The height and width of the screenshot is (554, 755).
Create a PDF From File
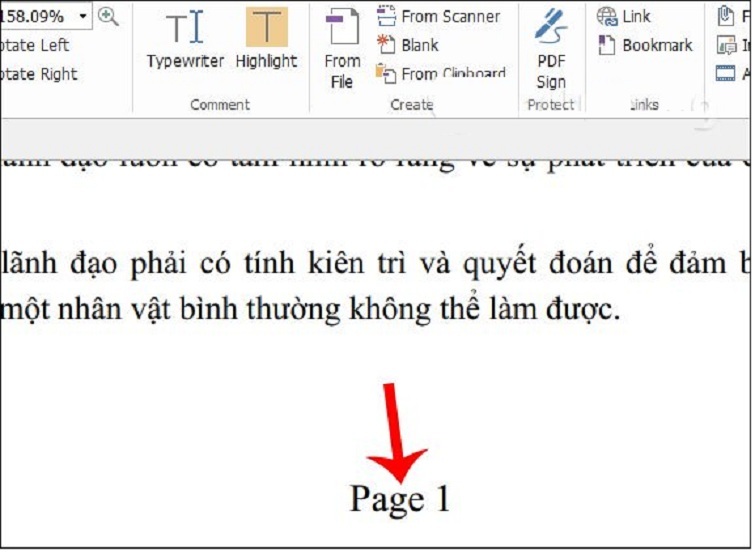point(342,50)
